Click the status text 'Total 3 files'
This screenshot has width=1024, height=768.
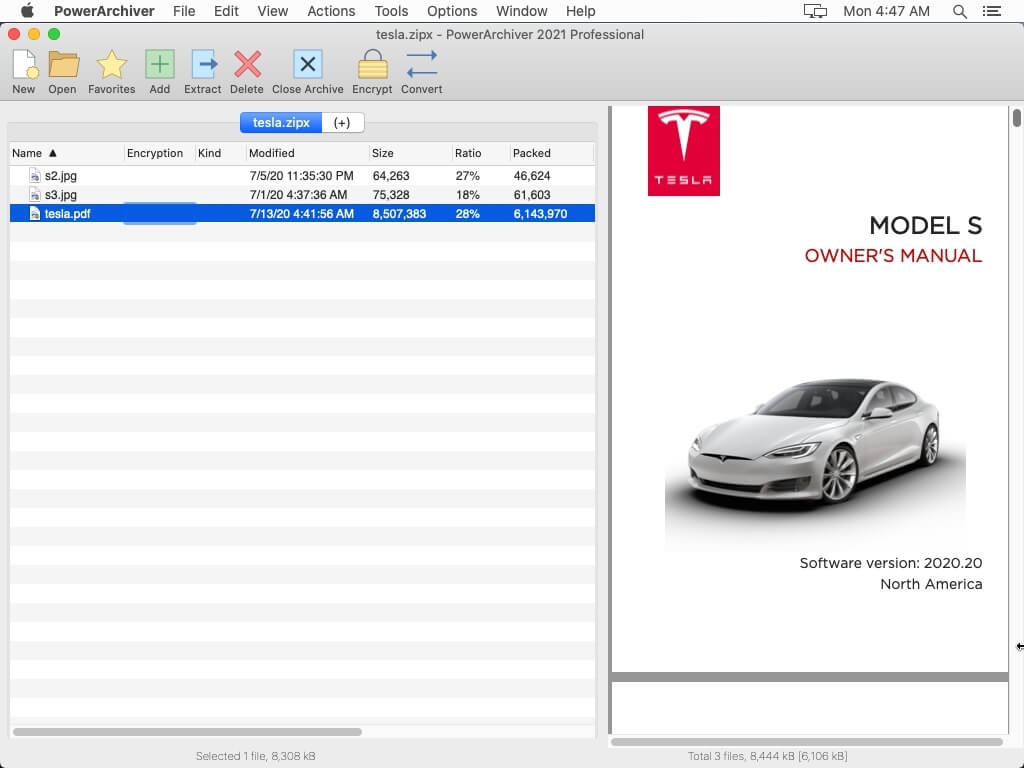coord(716,756)
